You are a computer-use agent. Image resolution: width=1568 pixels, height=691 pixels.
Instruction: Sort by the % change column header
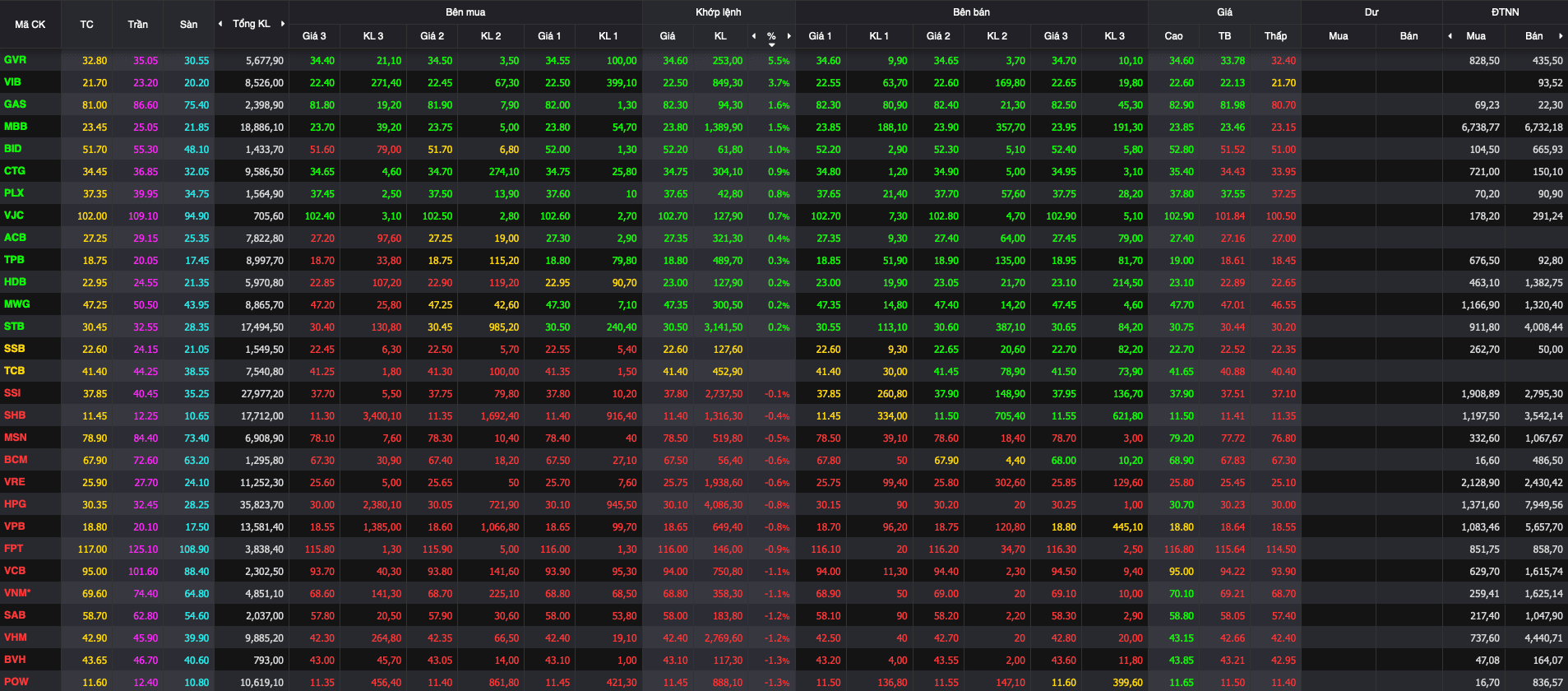(x=771, y=36)
